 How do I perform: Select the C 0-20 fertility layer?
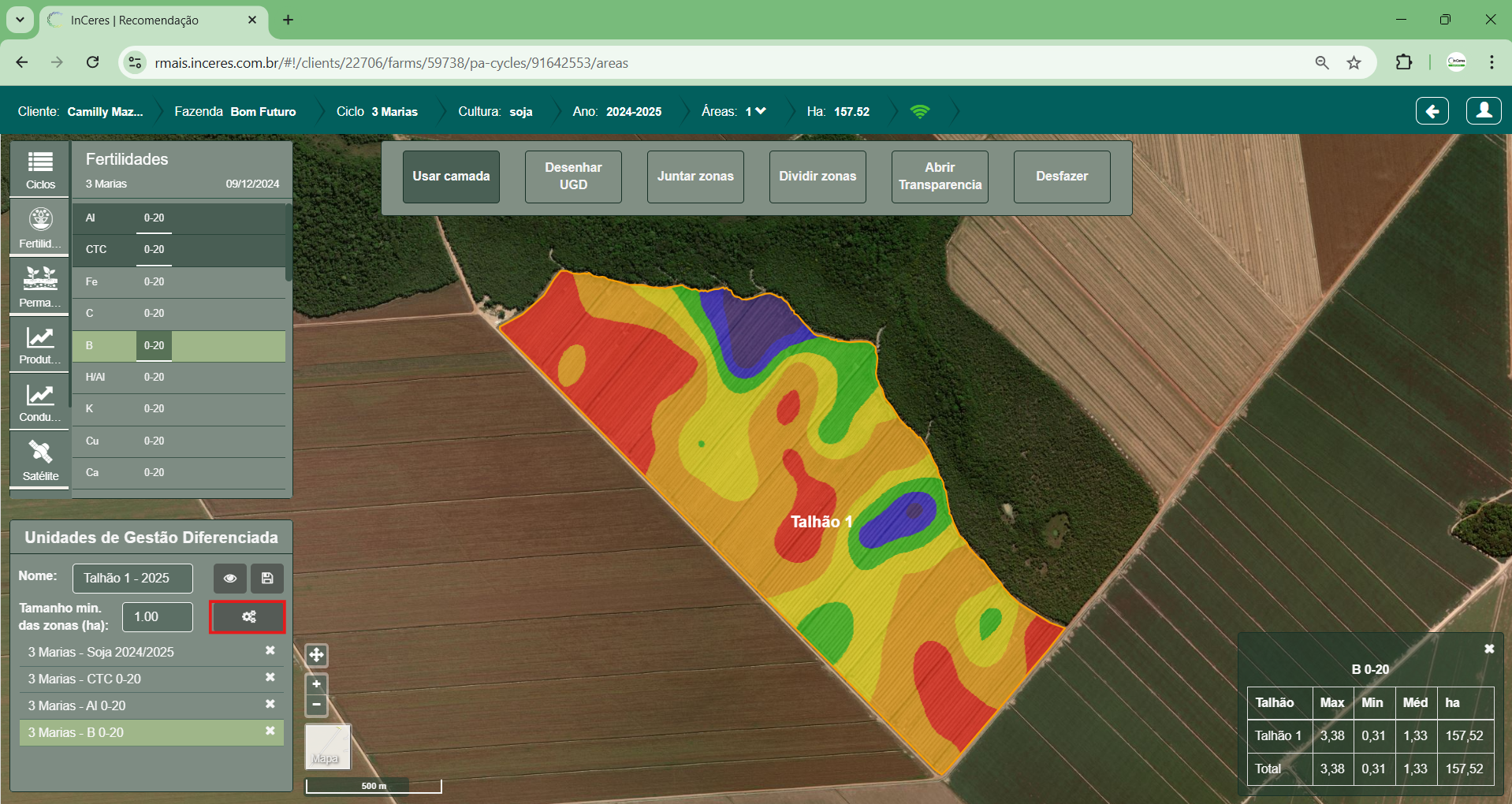click(x=179, y=314)
